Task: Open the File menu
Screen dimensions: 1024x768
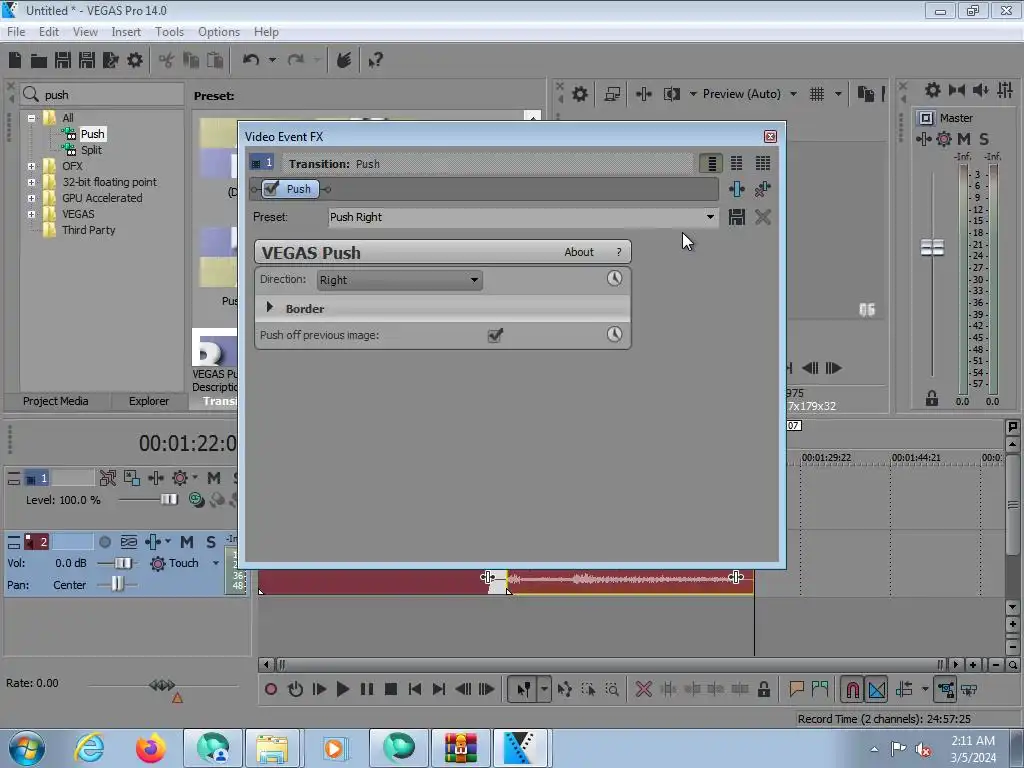Action: tap(16, 31)
